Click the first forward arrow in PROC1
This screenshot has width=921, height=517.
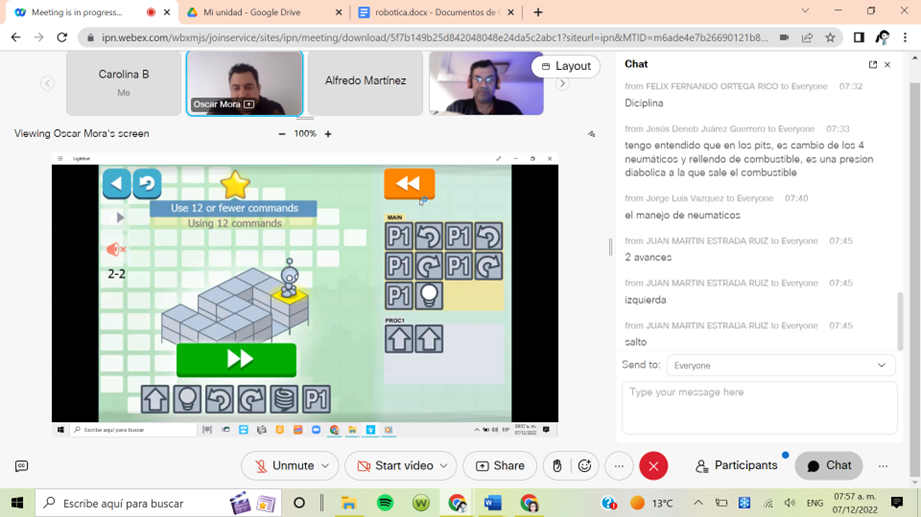tap(399, 339)
